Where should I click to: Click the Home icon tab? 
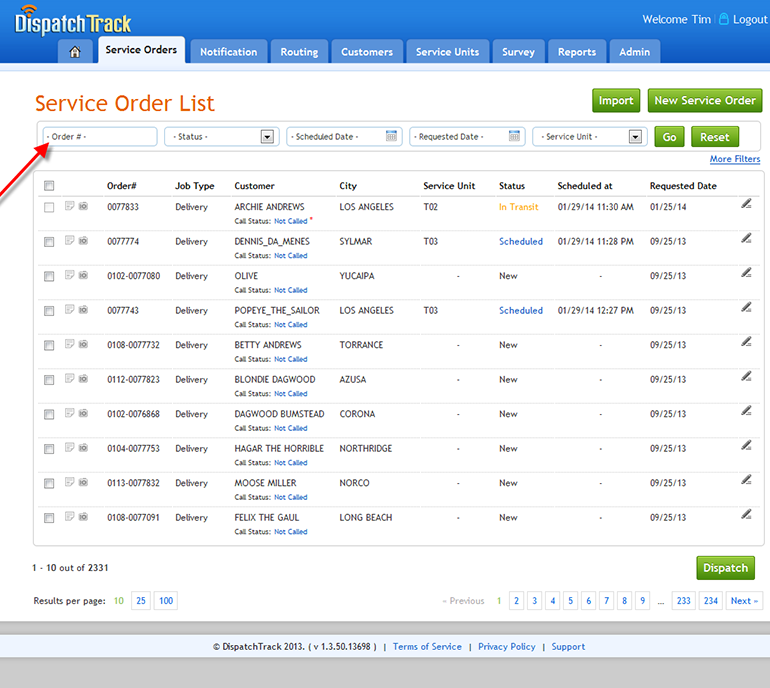click(75, 52)
